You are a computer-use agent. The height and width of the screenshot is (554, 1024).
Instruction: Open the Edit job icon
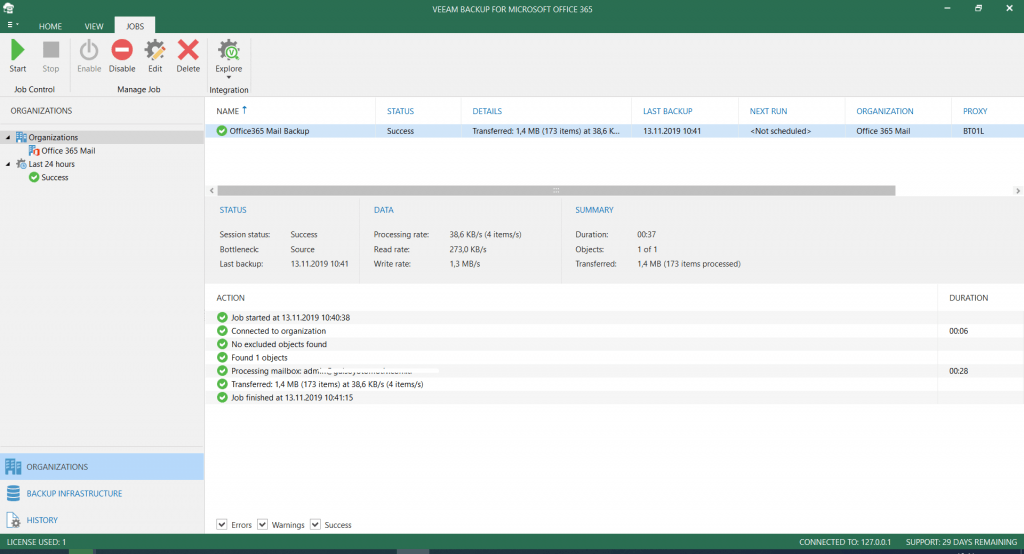point(155,50)
